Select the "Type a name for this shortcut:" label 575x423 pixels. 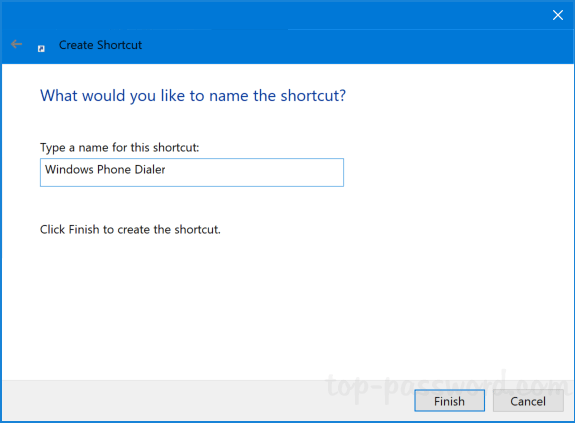point(120,148)
